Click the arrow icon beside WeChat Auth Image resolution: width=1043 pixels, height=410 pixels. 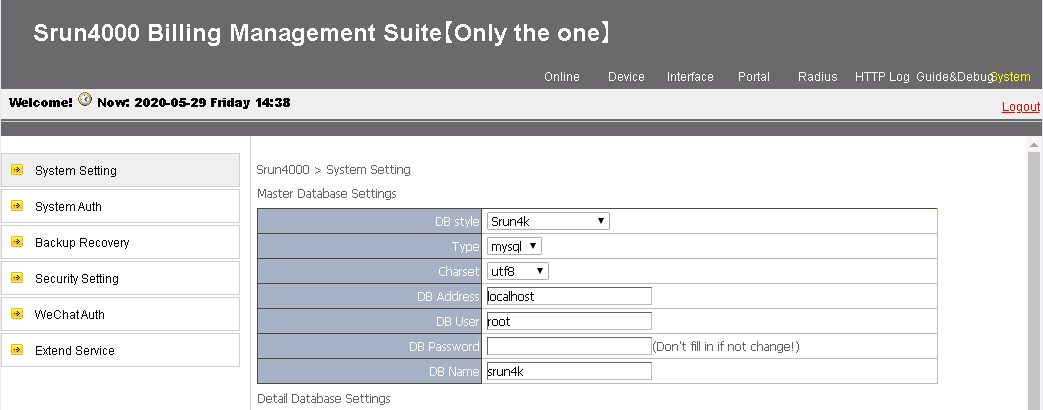(x=17, y=313)
